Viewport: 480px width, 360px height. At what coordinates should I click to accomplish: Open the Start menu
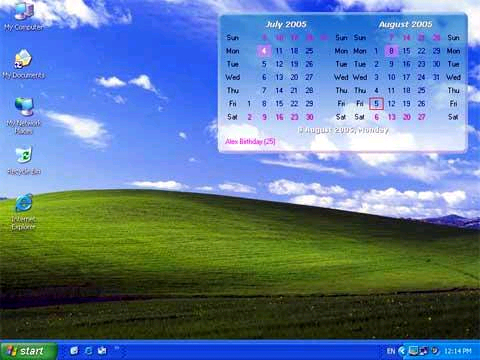[x=29, y=351]
